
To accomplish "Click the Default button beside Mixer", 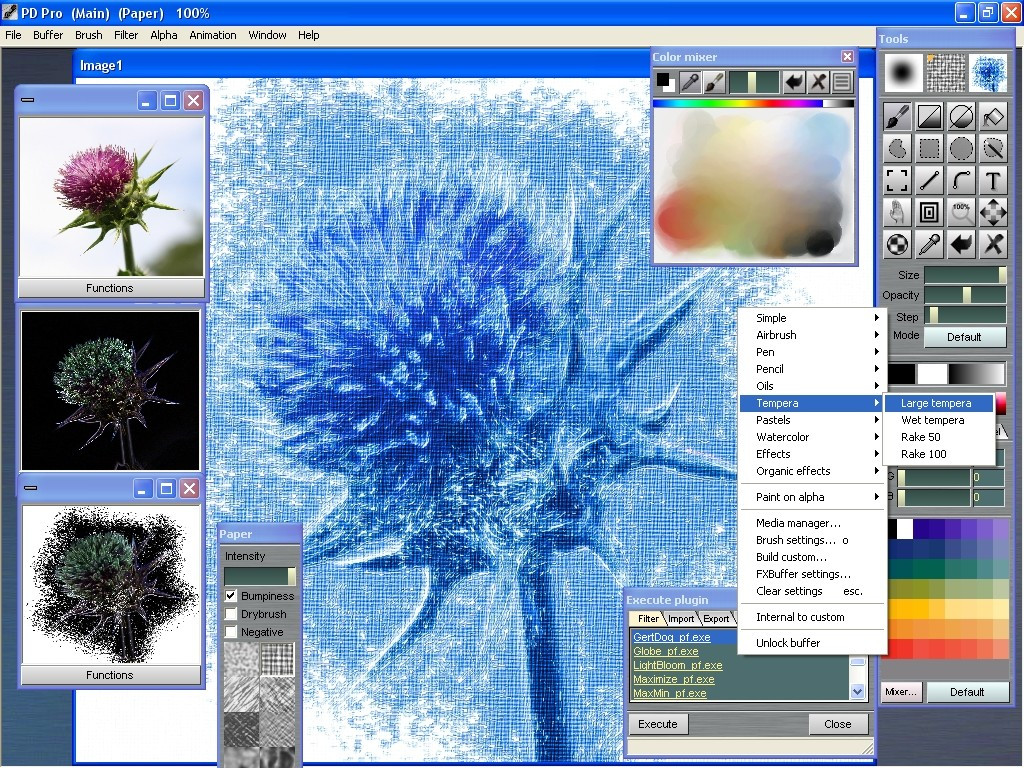I will pyautogui.click(x=967, y=692).
